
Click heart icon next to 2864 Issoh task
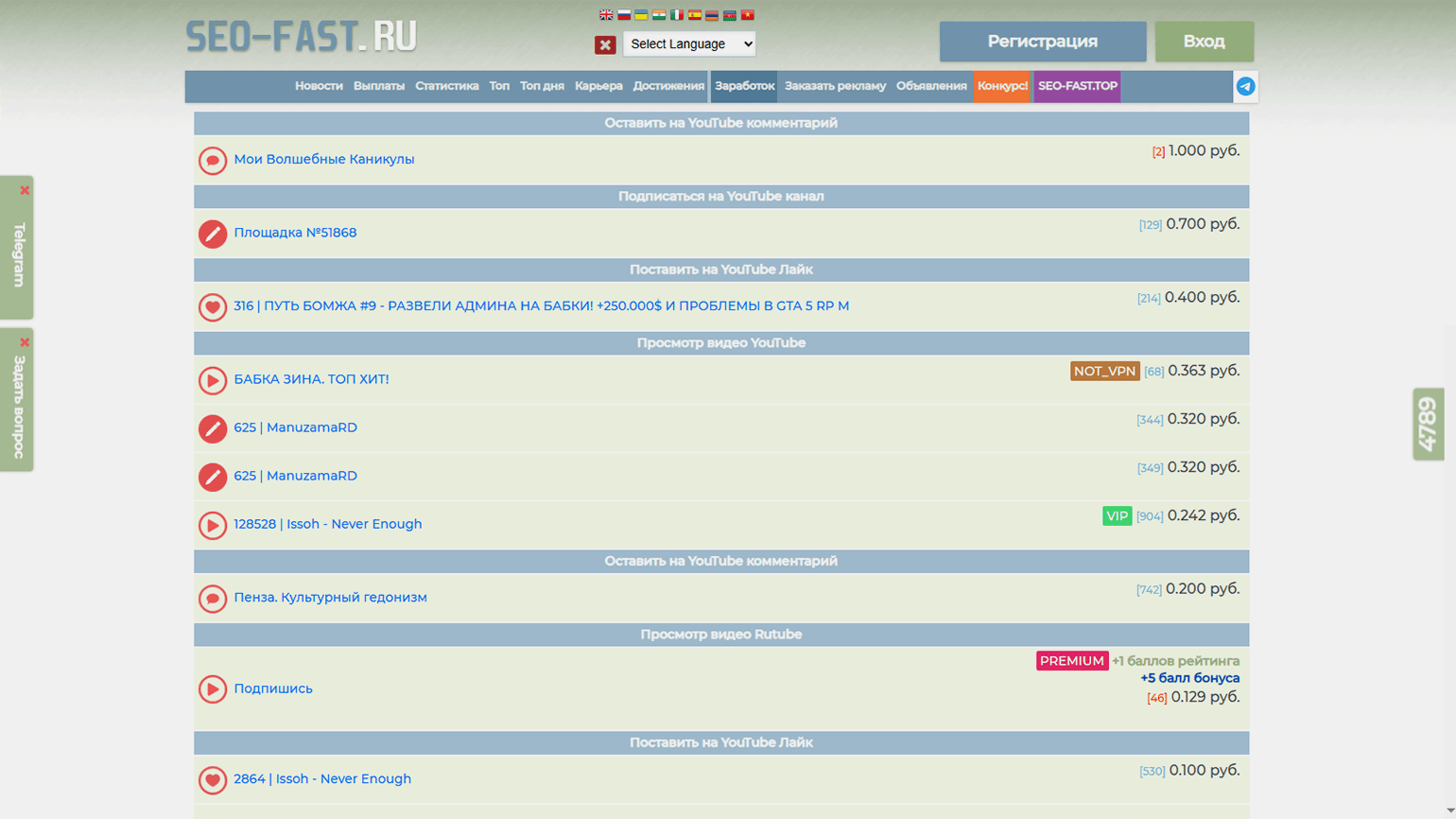[213, 779]
